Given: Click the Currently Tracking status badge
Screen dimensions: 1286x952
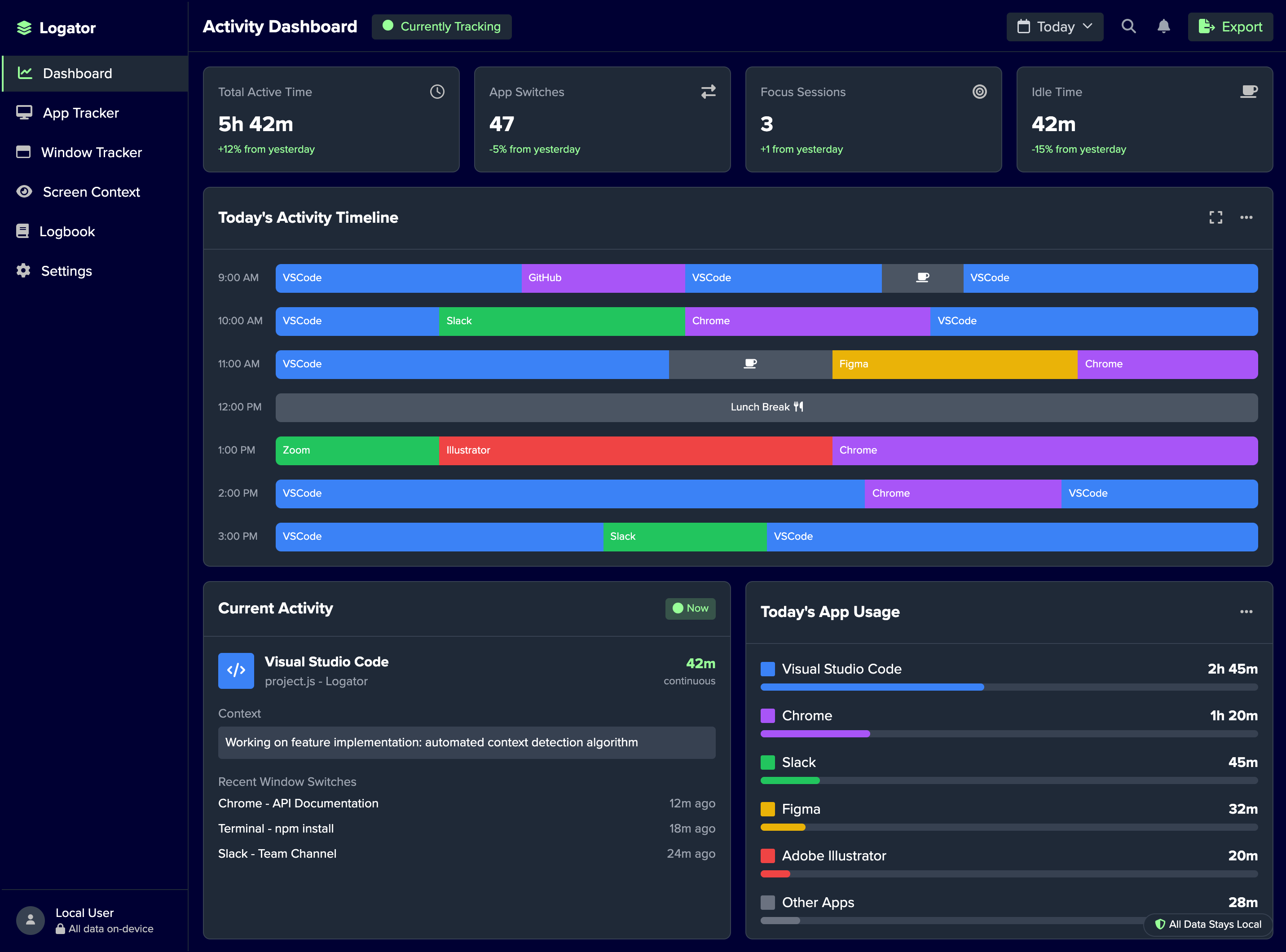Looking at the screenshot, I should coord(441,26).
